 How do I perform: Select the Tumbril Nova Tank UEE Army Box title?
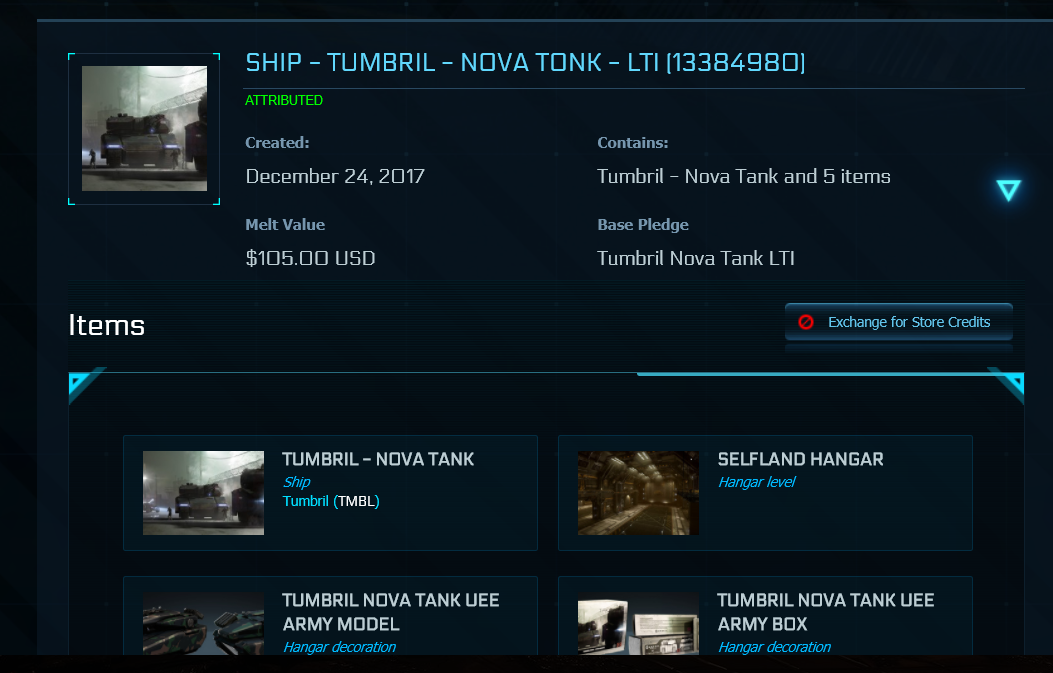pyautogui.click(x=825, y=612)
